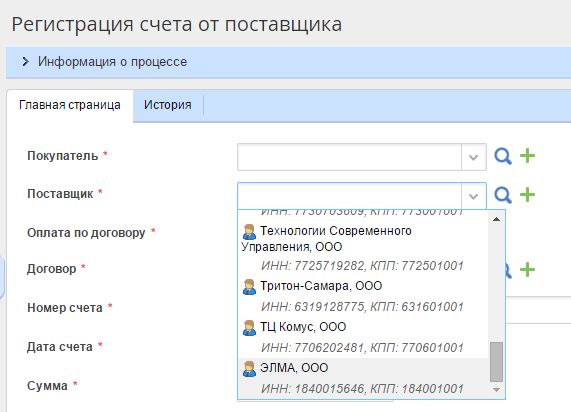Screen dimensions: 571x412
Task: Click the contractor icon beside Тритон-Самара, ООО
Action: click(249, 287)
